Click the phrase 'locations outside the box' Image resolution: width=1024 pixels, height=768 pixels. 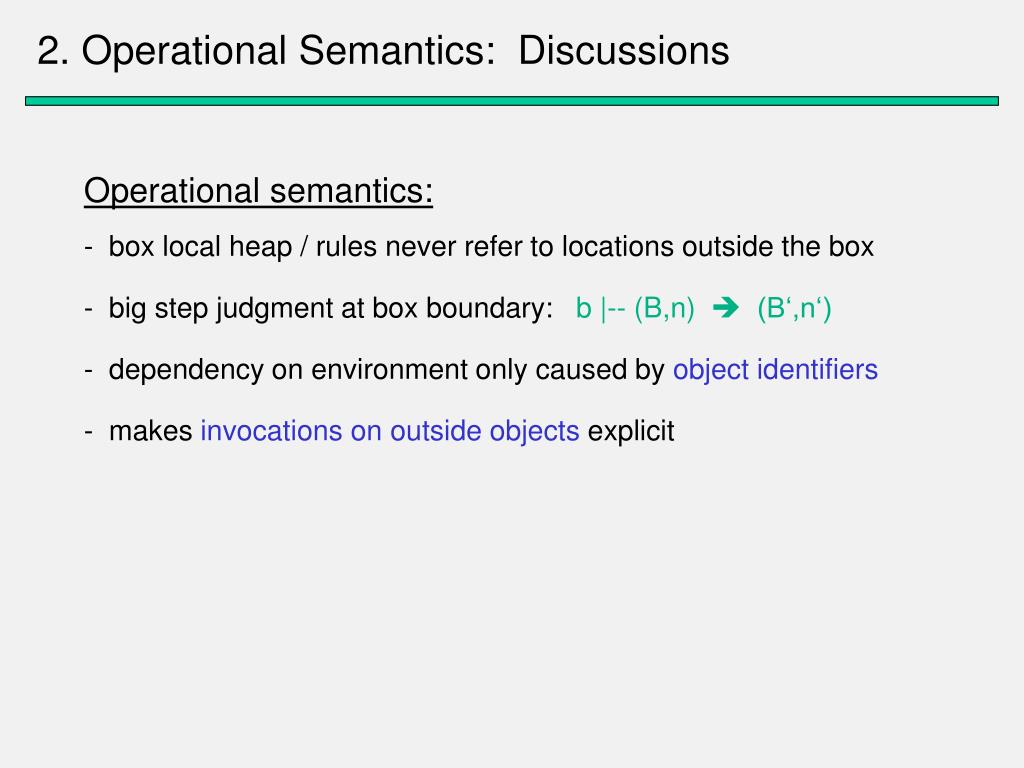point(718,247)
